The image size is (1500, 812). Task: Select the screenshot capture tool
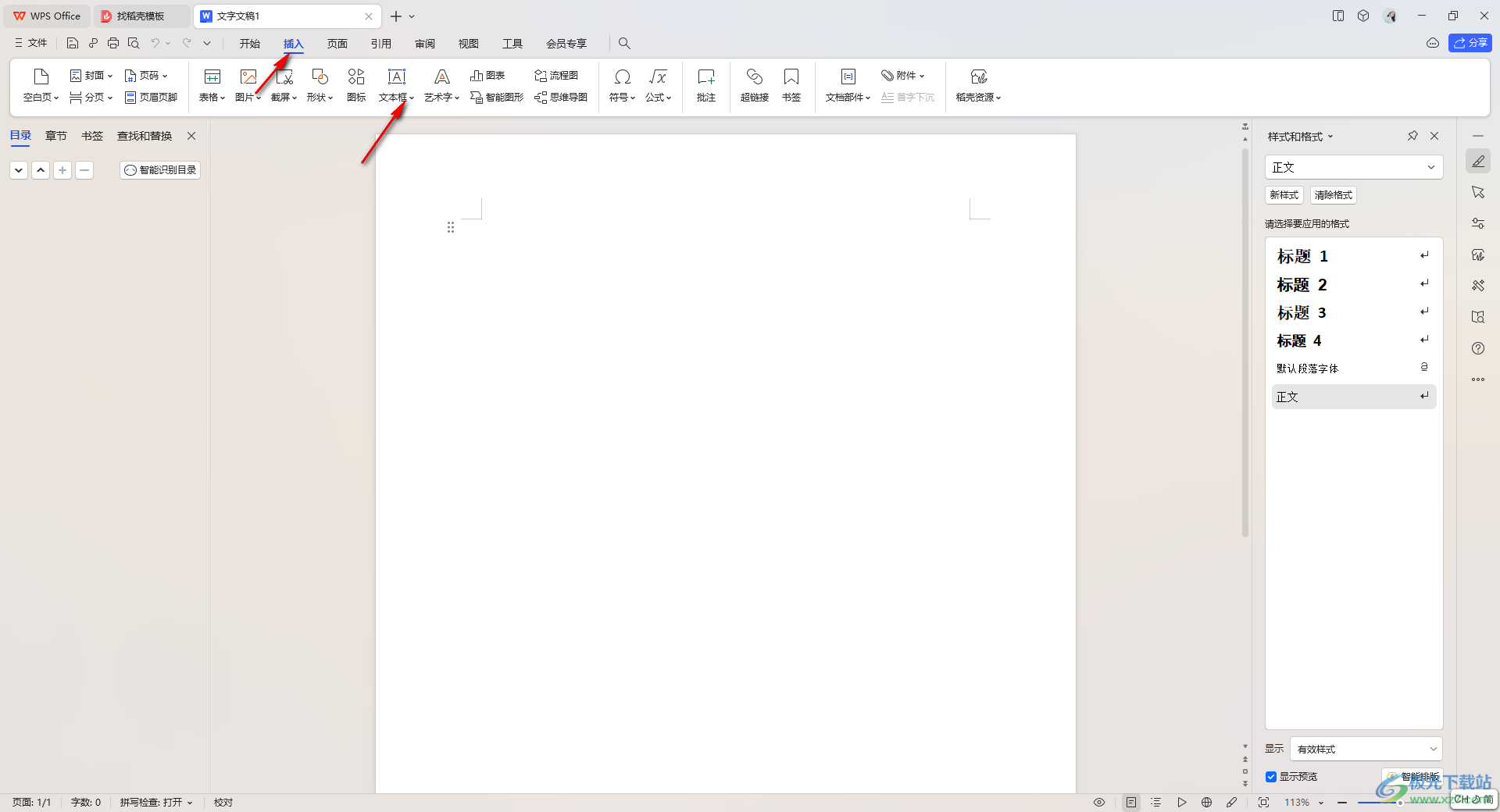[x=284, y=86]
